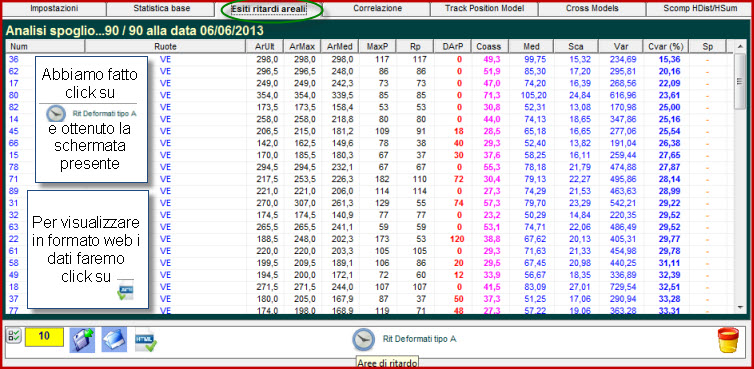Click the ArMed column header
The height and width of the screenshot is (369, 754).
click(x=340, y=47)
